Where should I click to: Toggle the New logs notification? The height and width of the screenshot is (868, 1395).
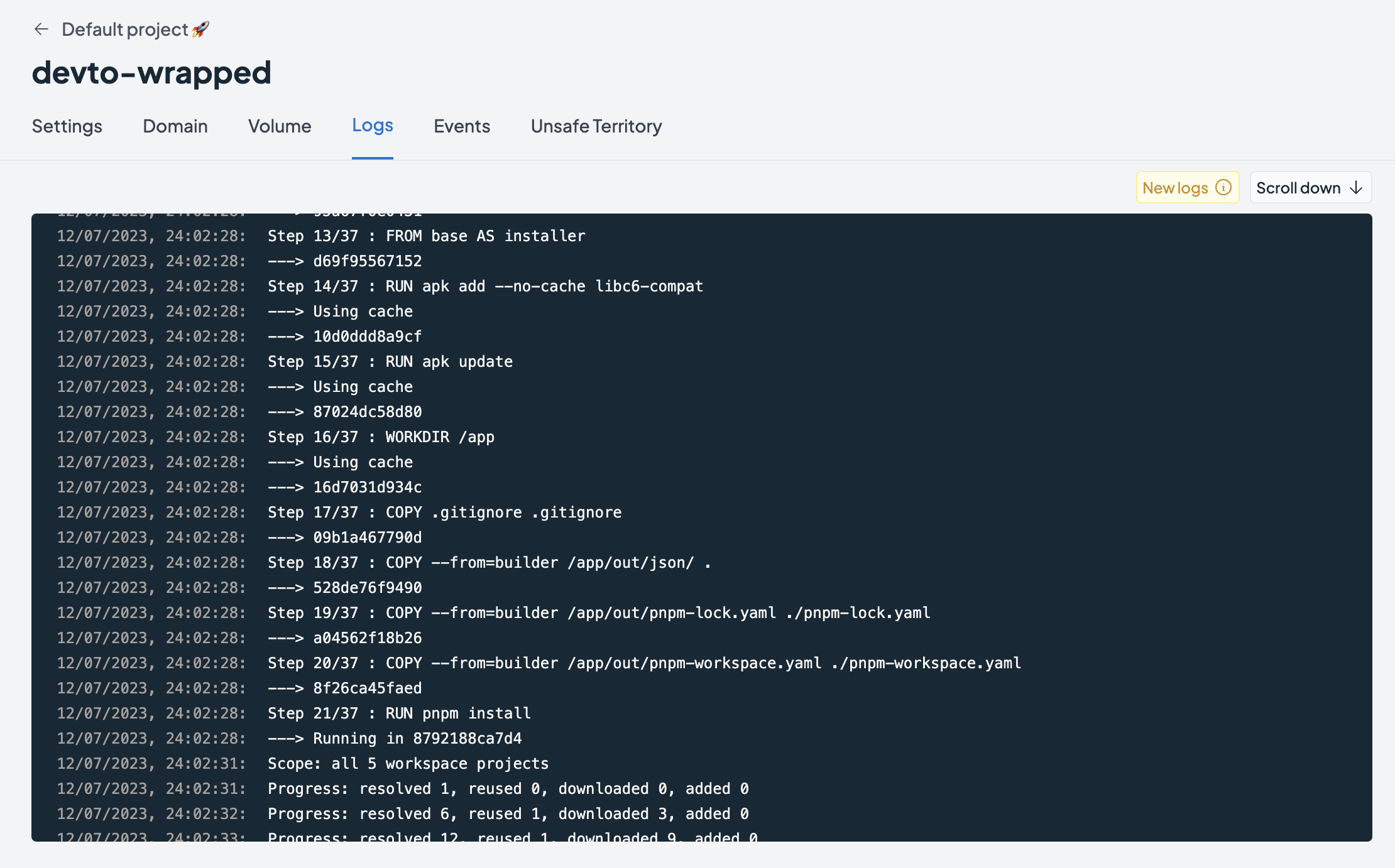[1186, 187]
